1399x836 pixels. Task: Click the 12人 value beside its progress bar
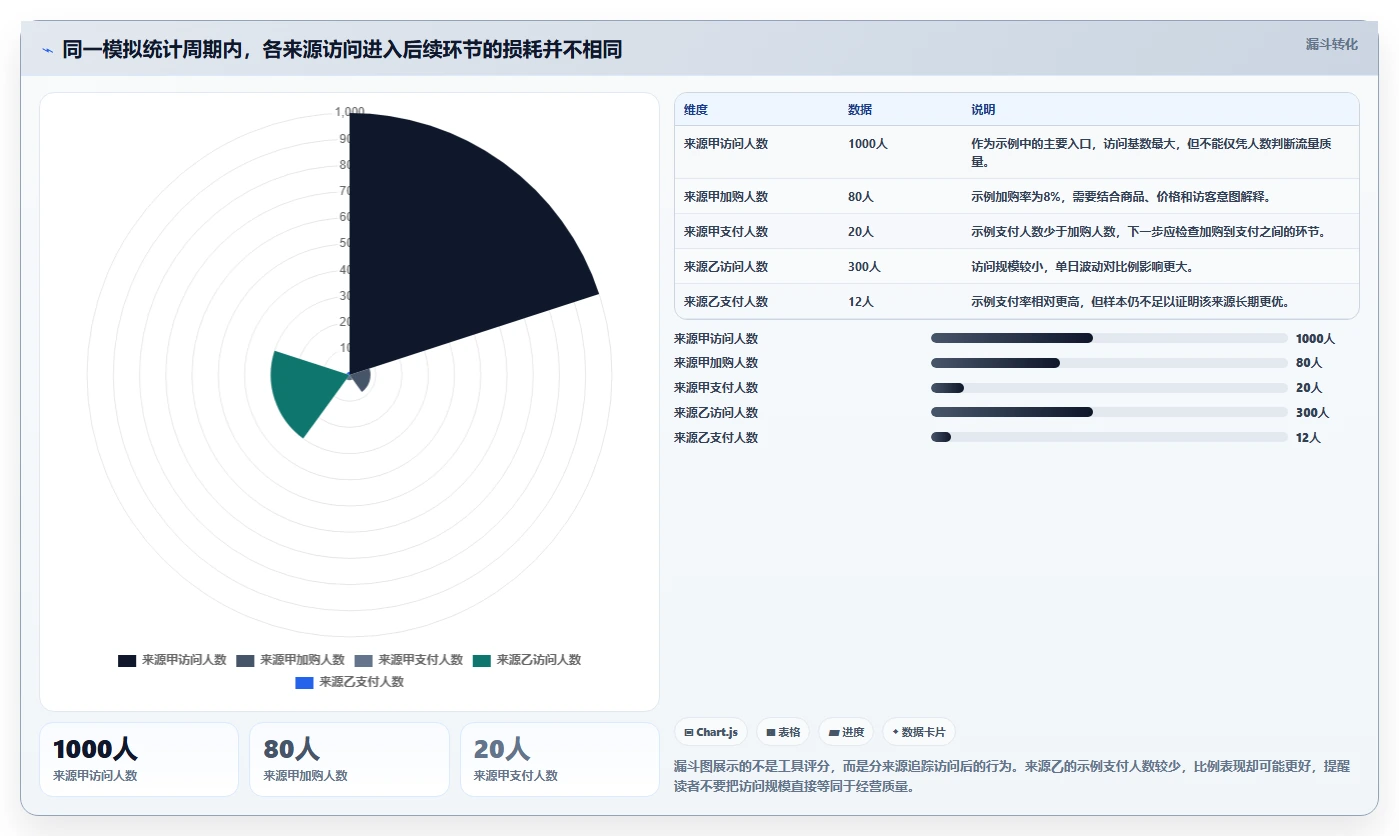pyautogui.click(x=1308, y=438)
